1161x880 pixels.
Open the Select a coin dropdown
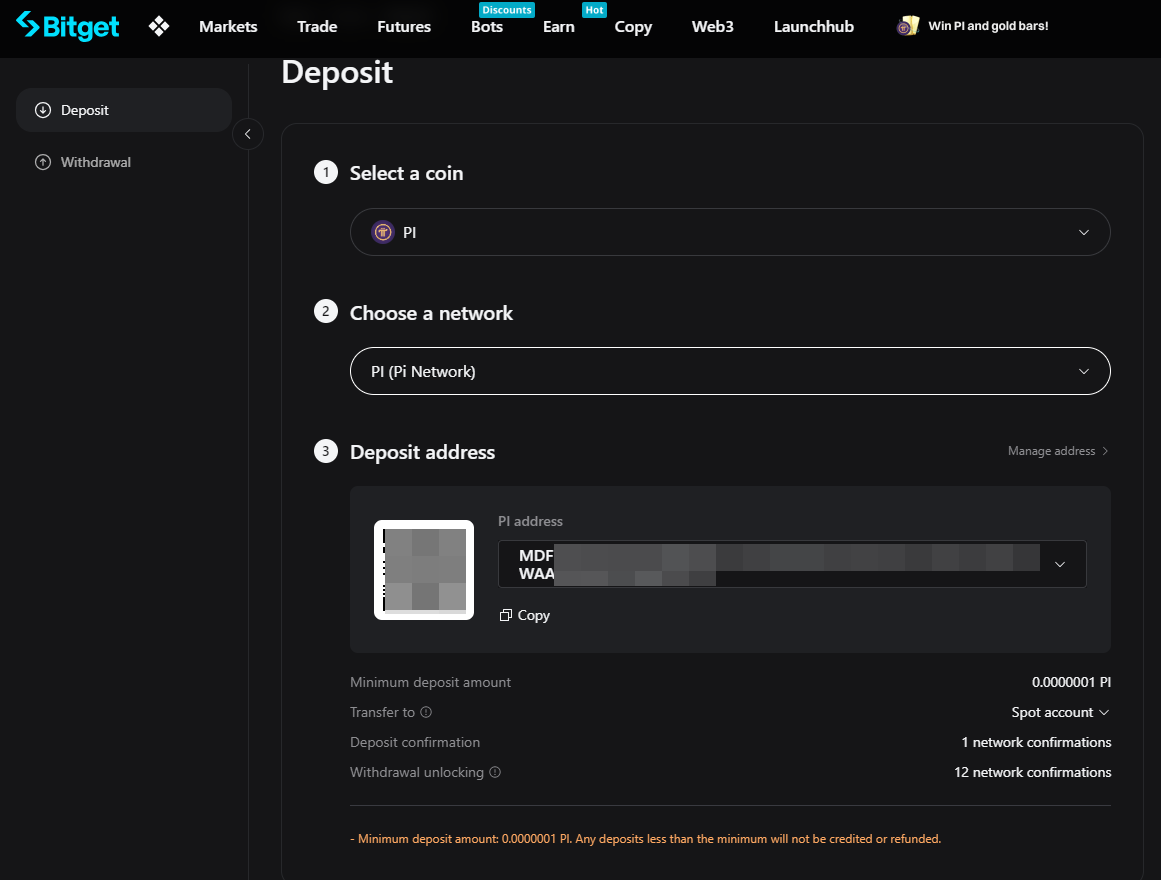[730, 233]
